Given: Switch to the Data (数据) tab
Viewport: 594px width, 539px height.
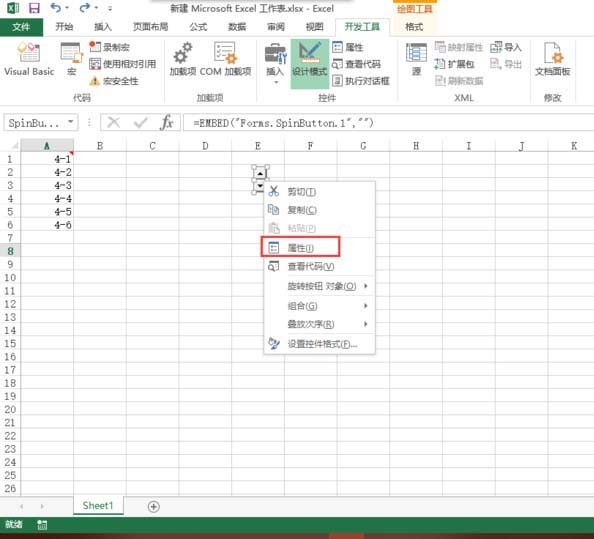Looking at the screenshot, I should pyautogui.click(x=237, y=27).
